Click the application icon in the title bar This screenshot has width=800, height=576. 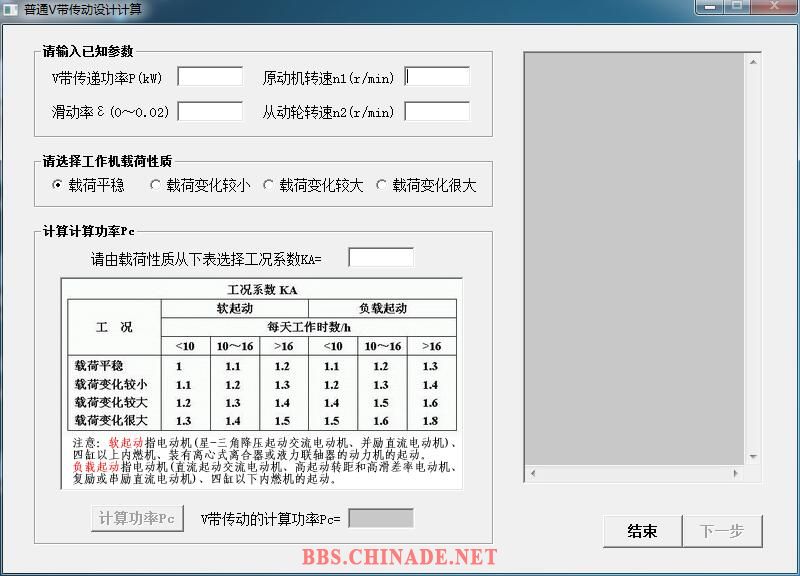[x=11, y=9]
